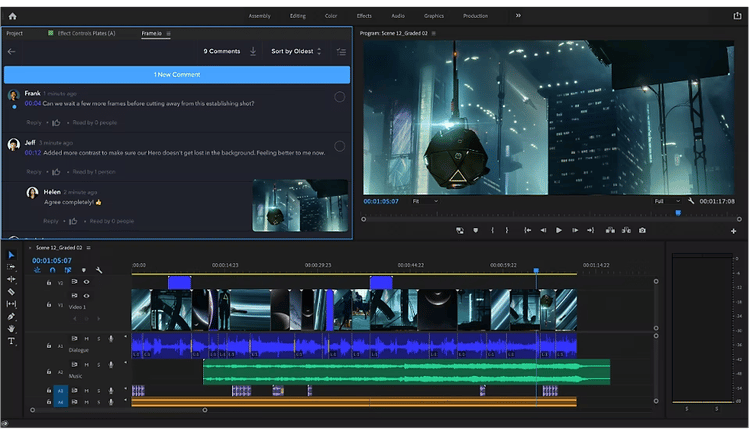Select the Hand tool

click(11, 329)
